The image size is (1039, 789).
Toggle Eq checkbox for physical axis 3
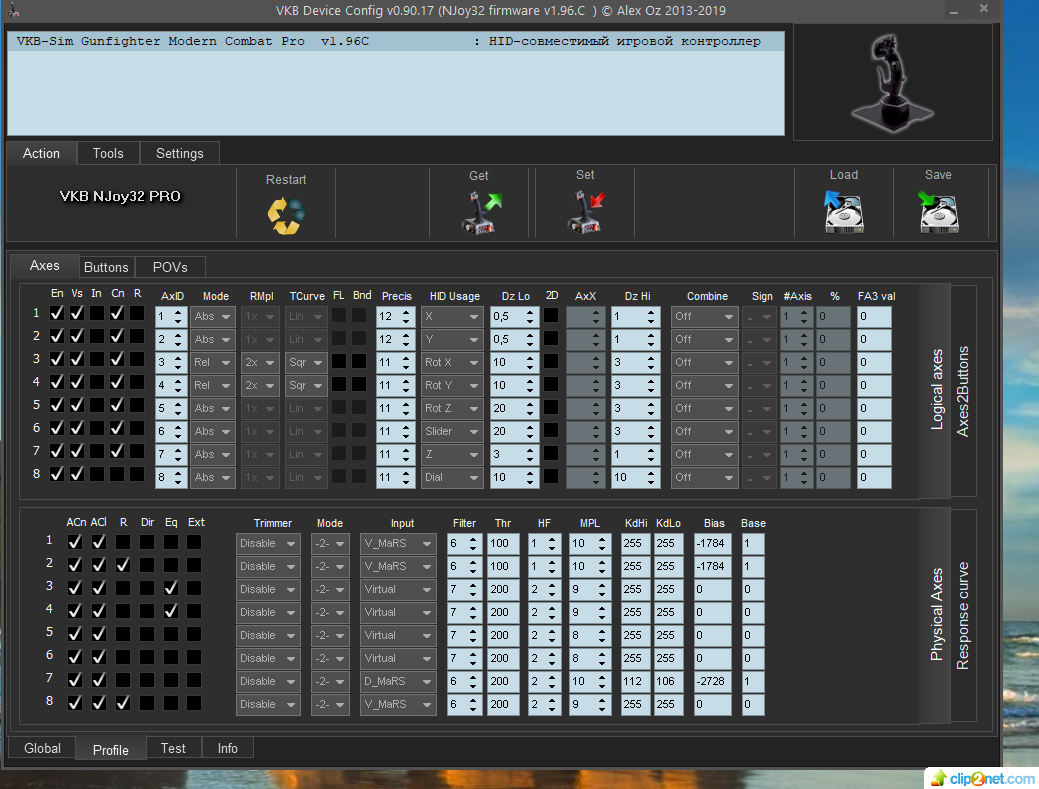(171, 588)
